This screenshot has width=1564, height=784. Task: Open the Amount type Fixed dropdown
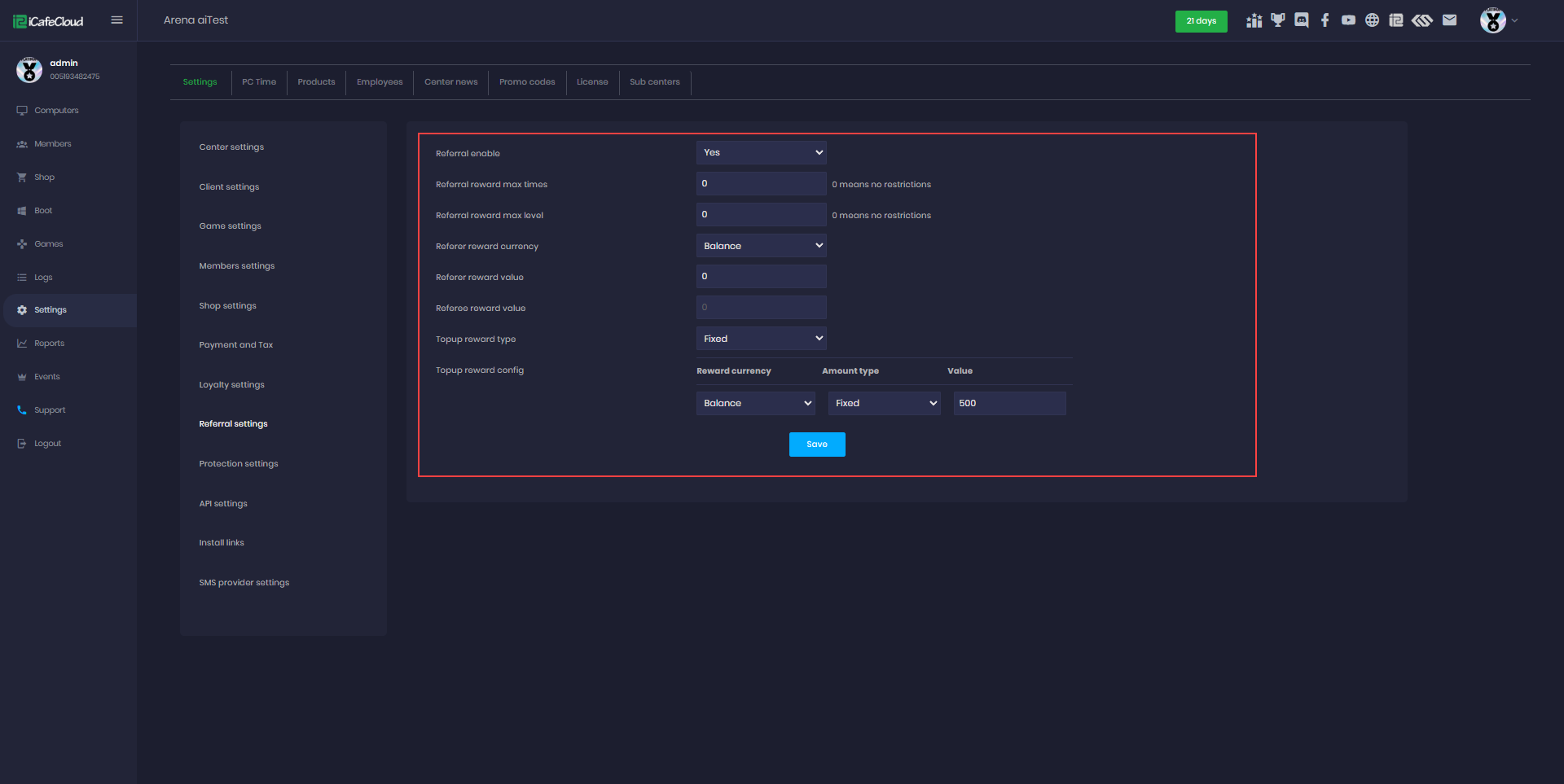(884, 403)
